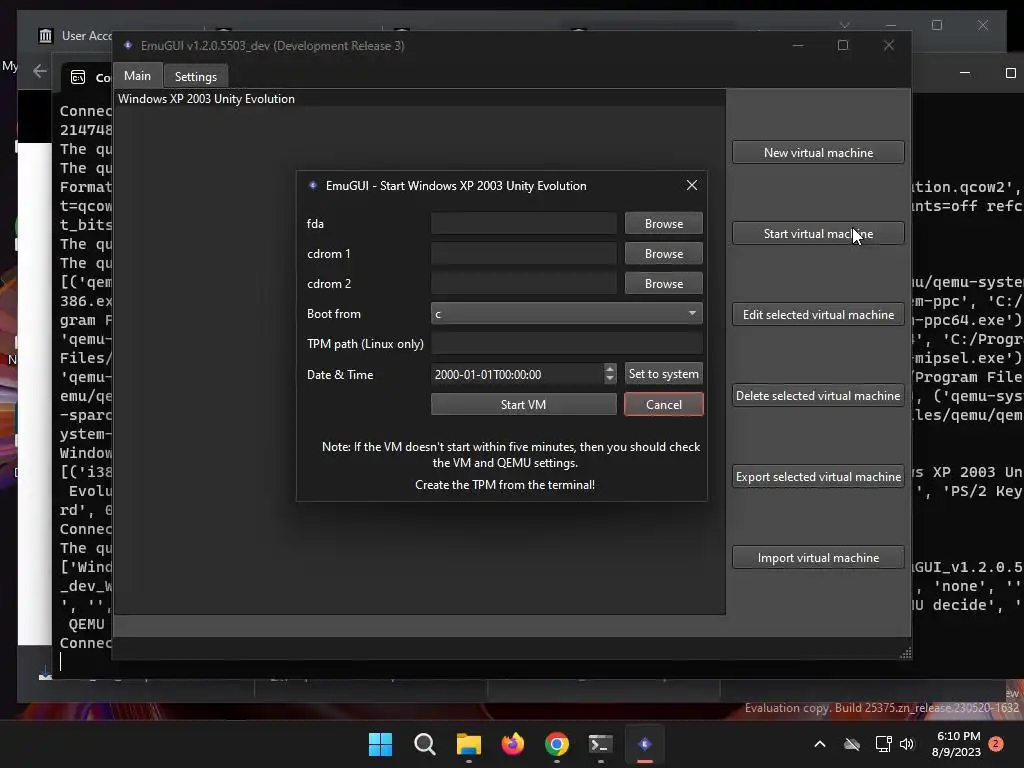Open File Explorer from the taskbar
The image size is (1024, 768).
tap(468, 744)
